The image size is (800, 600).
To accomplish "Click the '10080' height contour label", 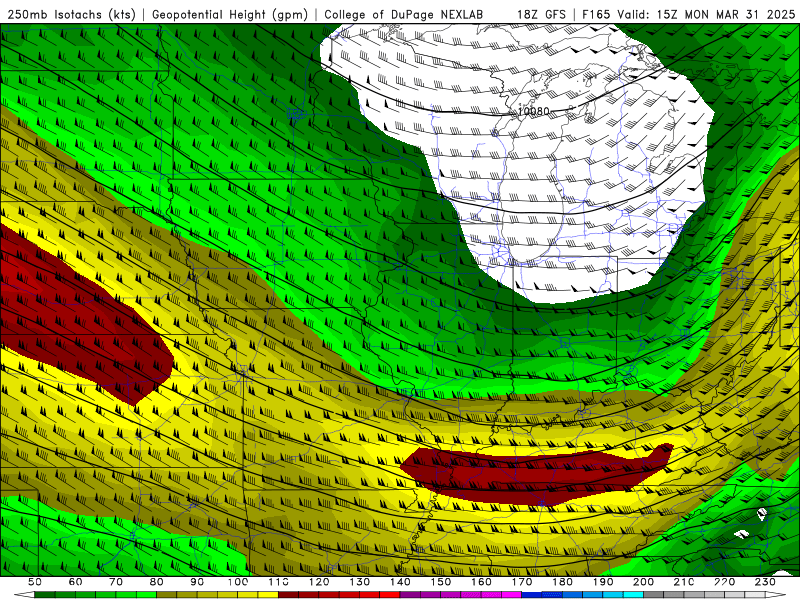I will coord(534,111).
